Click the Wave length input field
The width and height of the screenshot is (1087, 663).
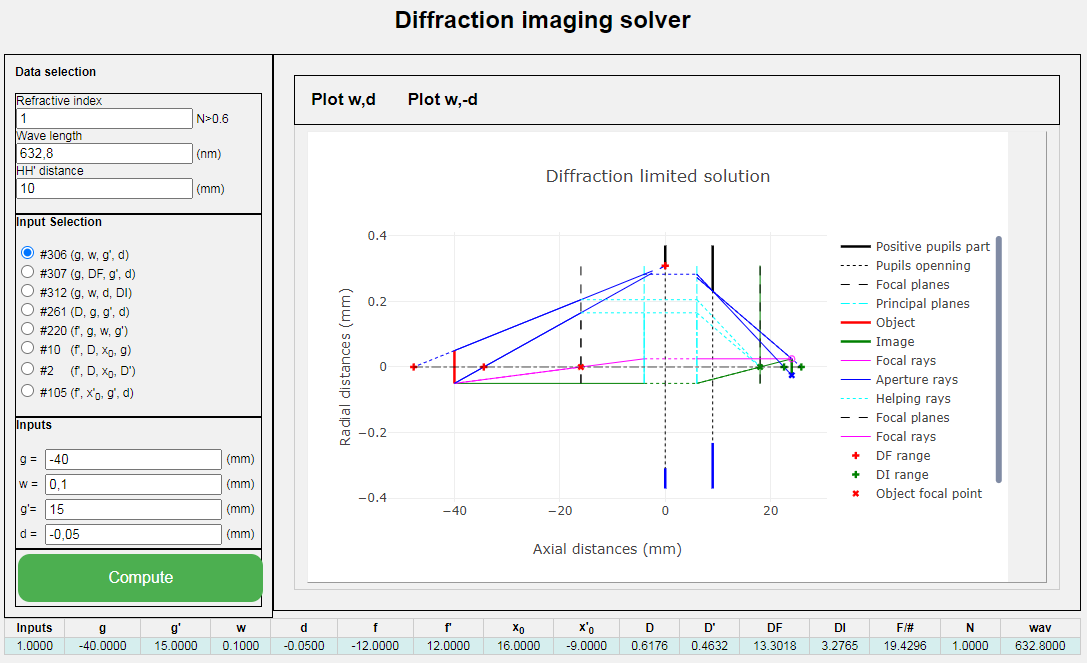pos(104,153)
